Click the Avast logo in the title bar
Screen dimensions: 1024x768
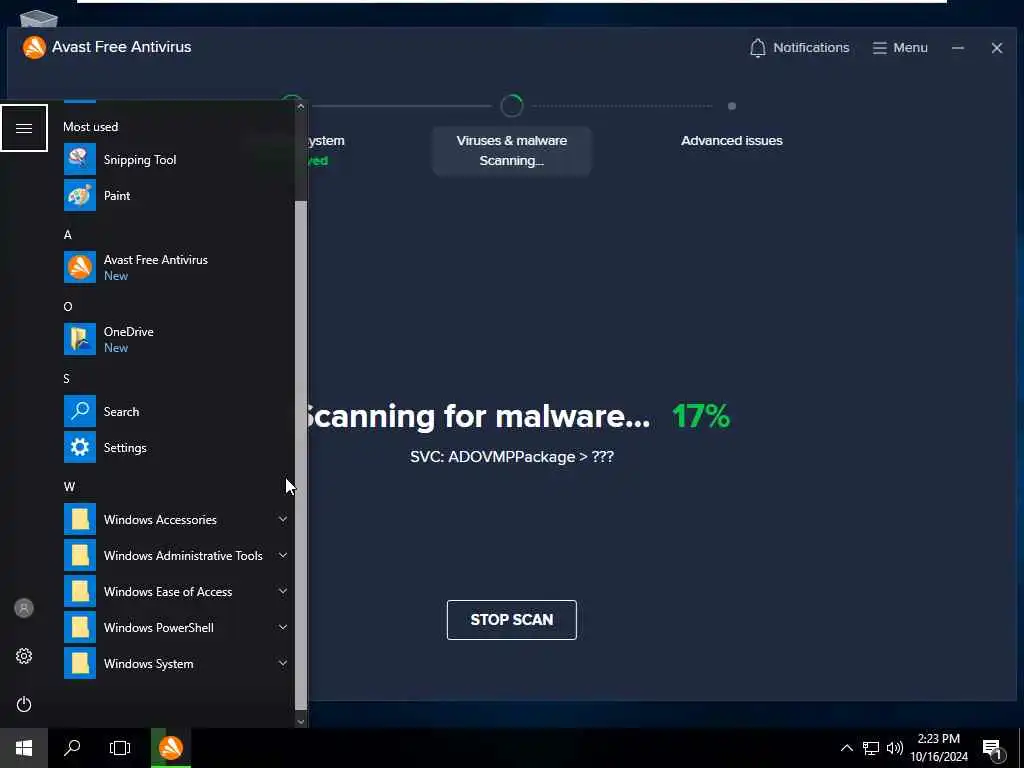[34, 47]
